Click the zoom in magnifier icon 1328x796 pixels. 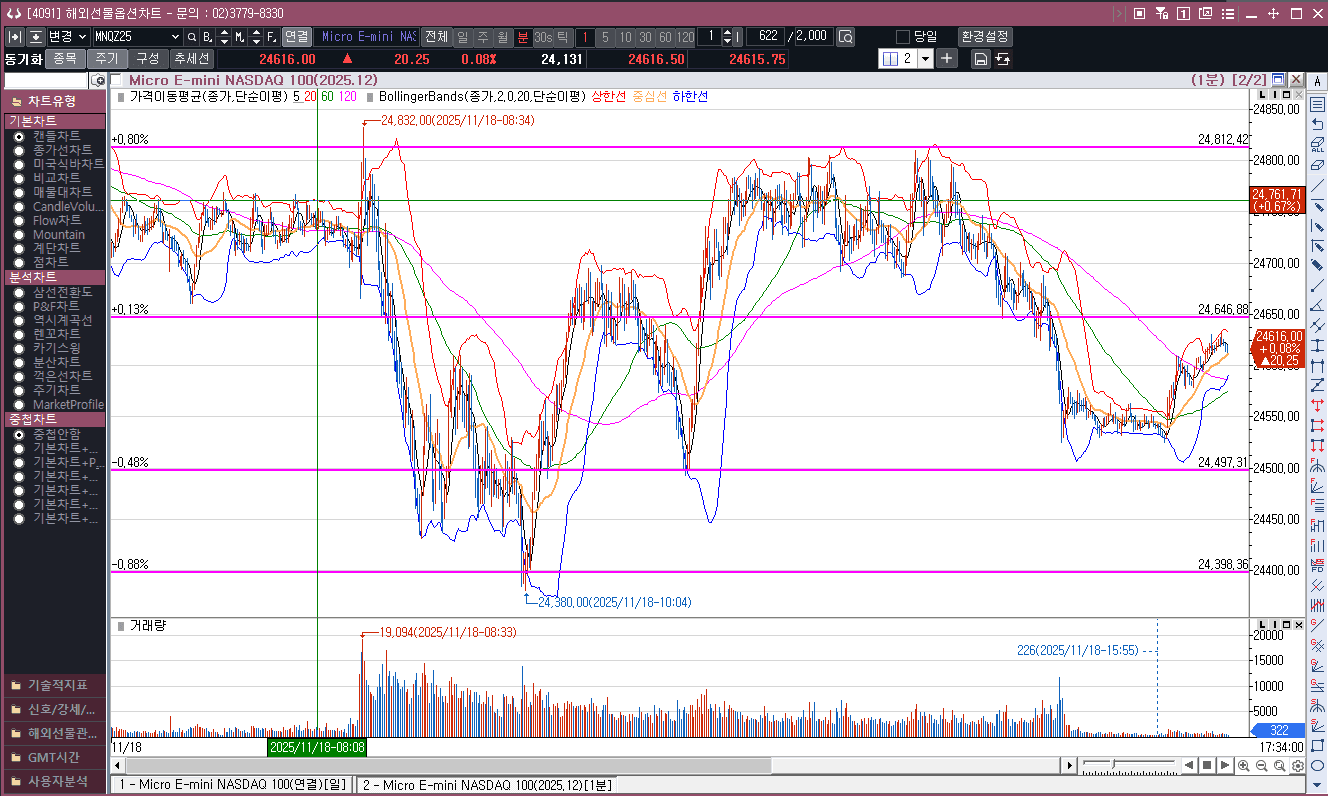[1243, 765]
